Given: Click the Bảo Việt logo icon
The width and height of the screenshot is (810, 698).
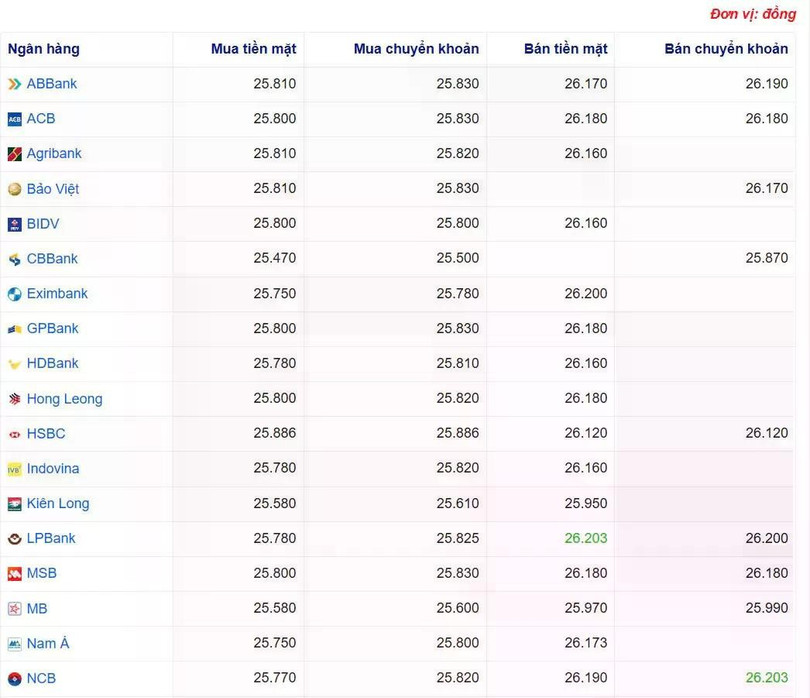Looking at the screenshot, I should coord(14,189).
